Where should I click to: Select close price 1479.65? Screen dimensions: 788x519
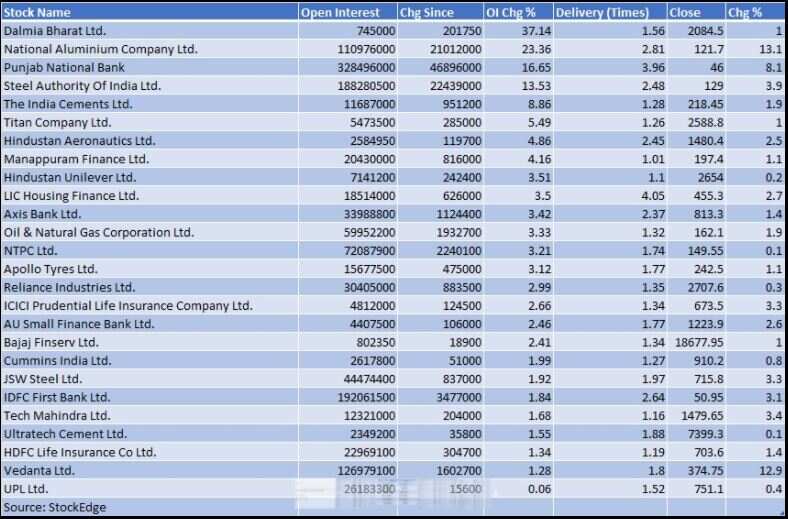pos(703,416)
